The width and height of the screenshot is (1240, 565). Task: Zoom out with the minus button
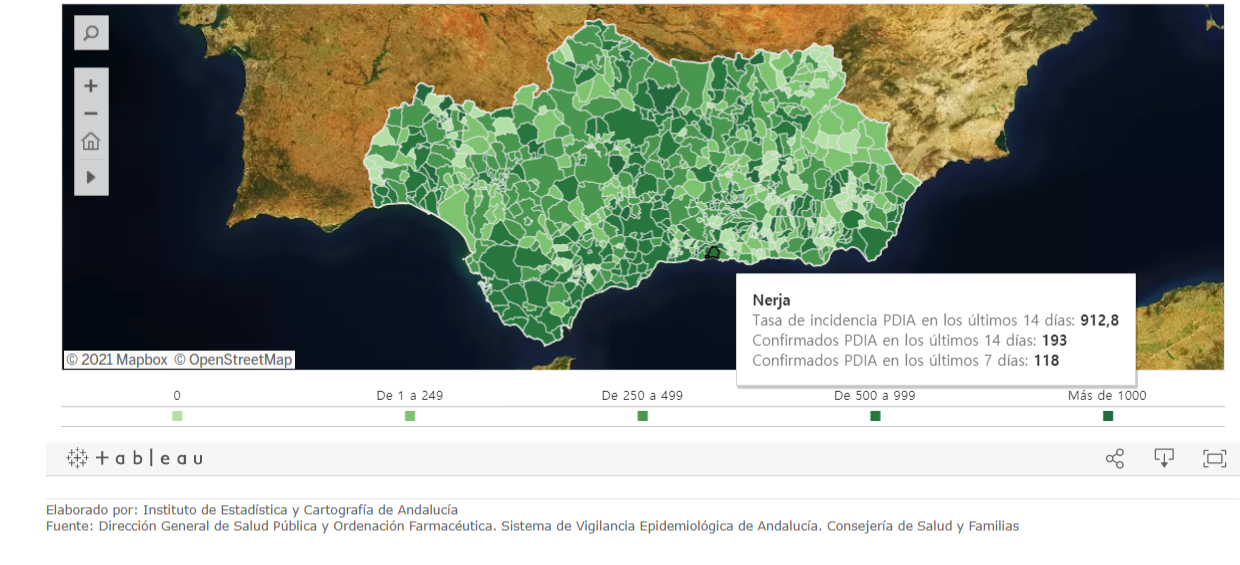[x=91, y=114]
